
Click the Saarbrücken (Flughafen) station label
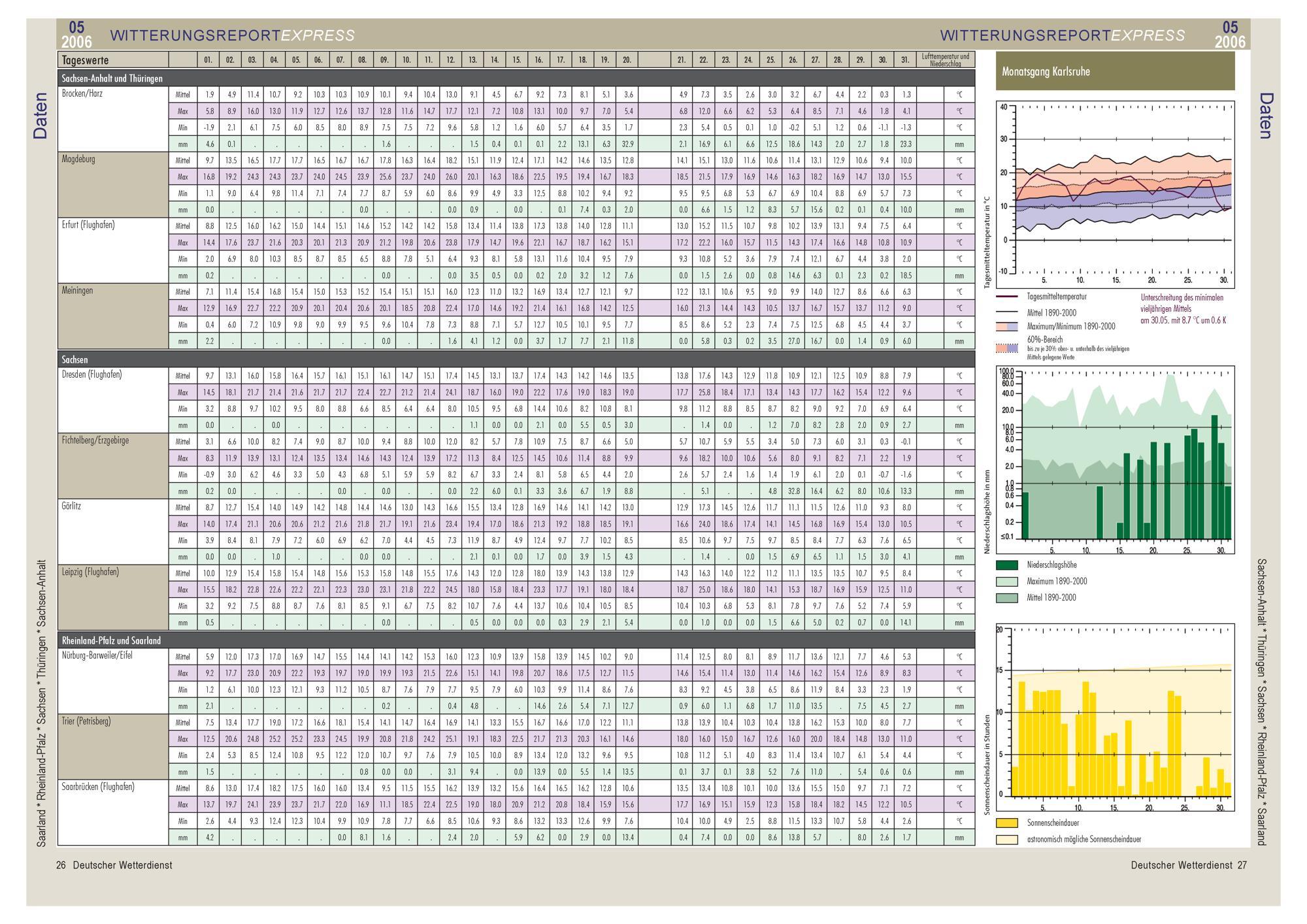(x=97, y=787)
